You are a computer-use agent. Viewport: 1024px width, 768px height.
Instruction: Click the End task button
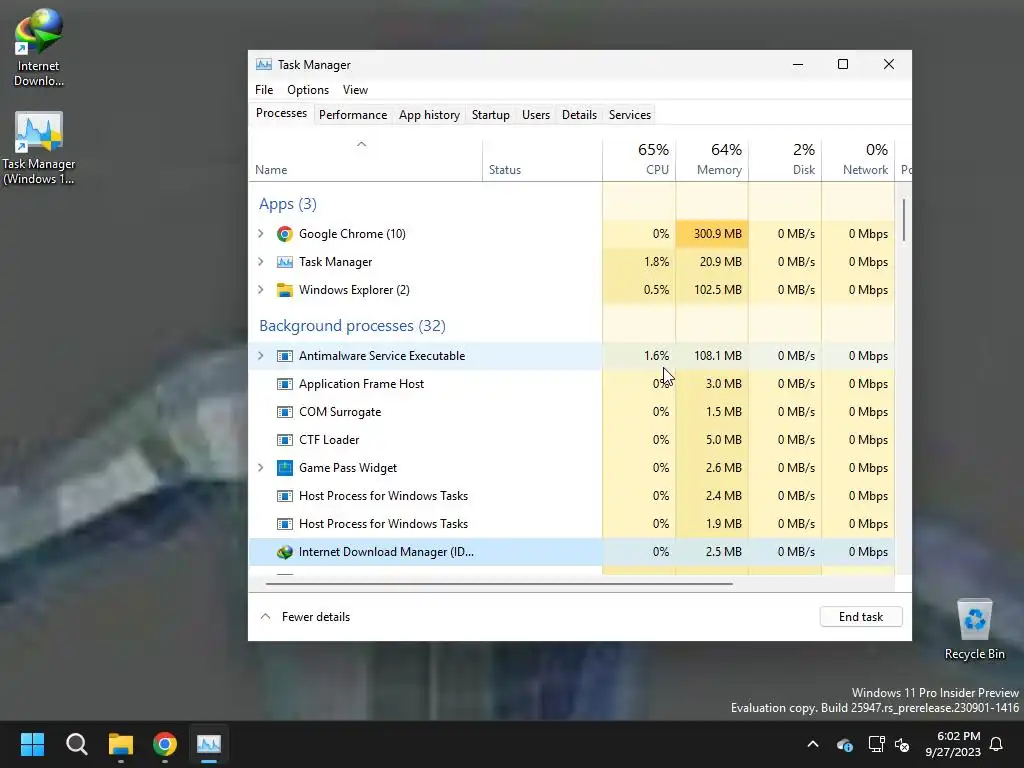tap(861, 616)
